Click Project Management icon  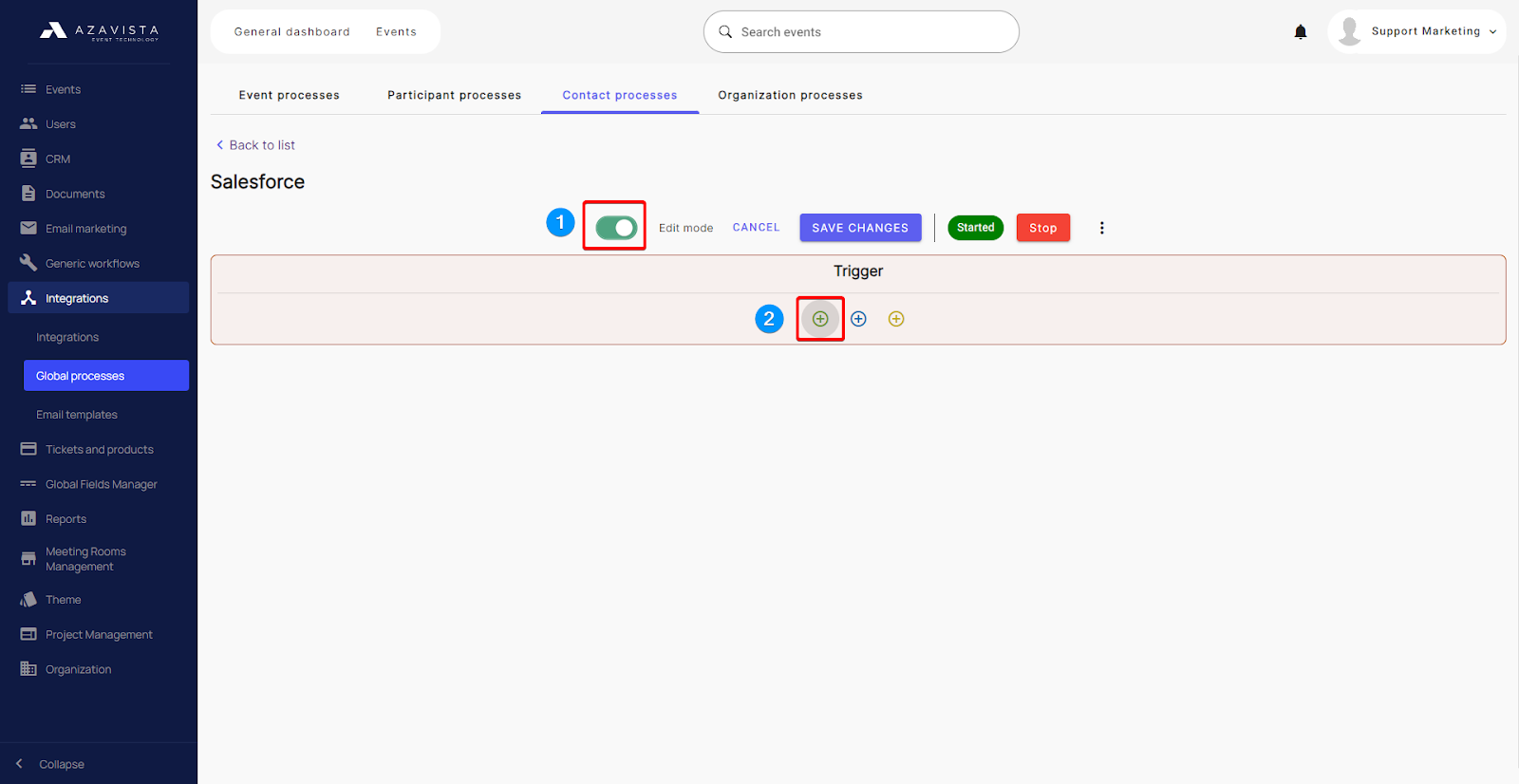pos(28,634)
